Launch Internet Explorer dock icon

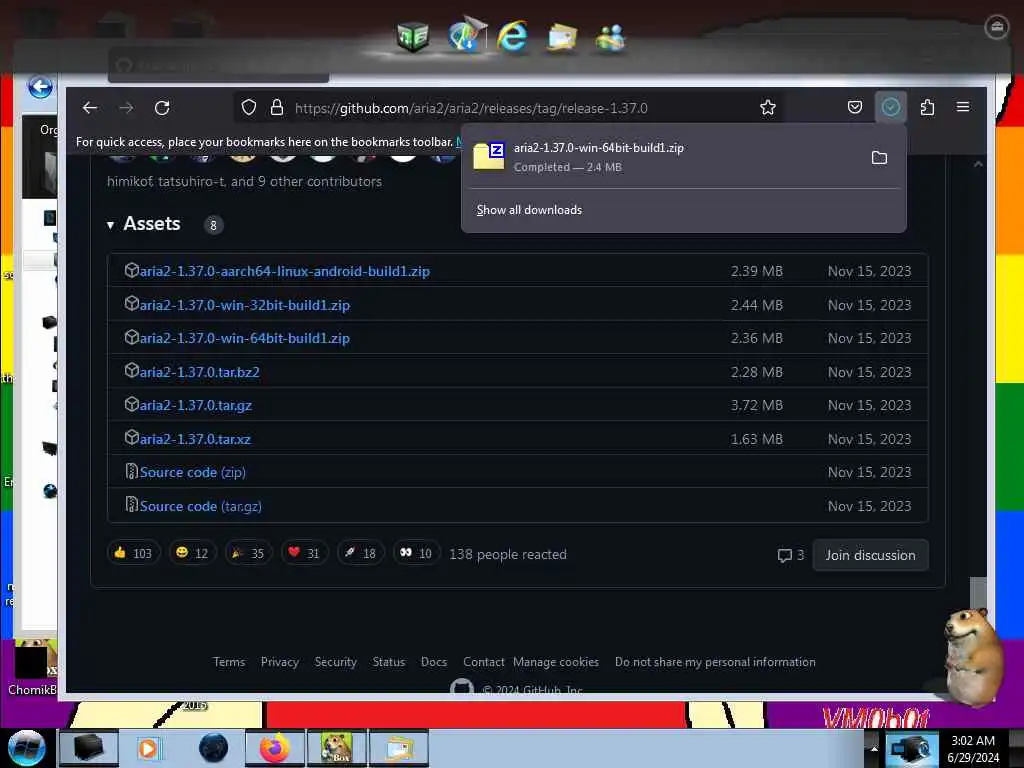coord(512,35)
